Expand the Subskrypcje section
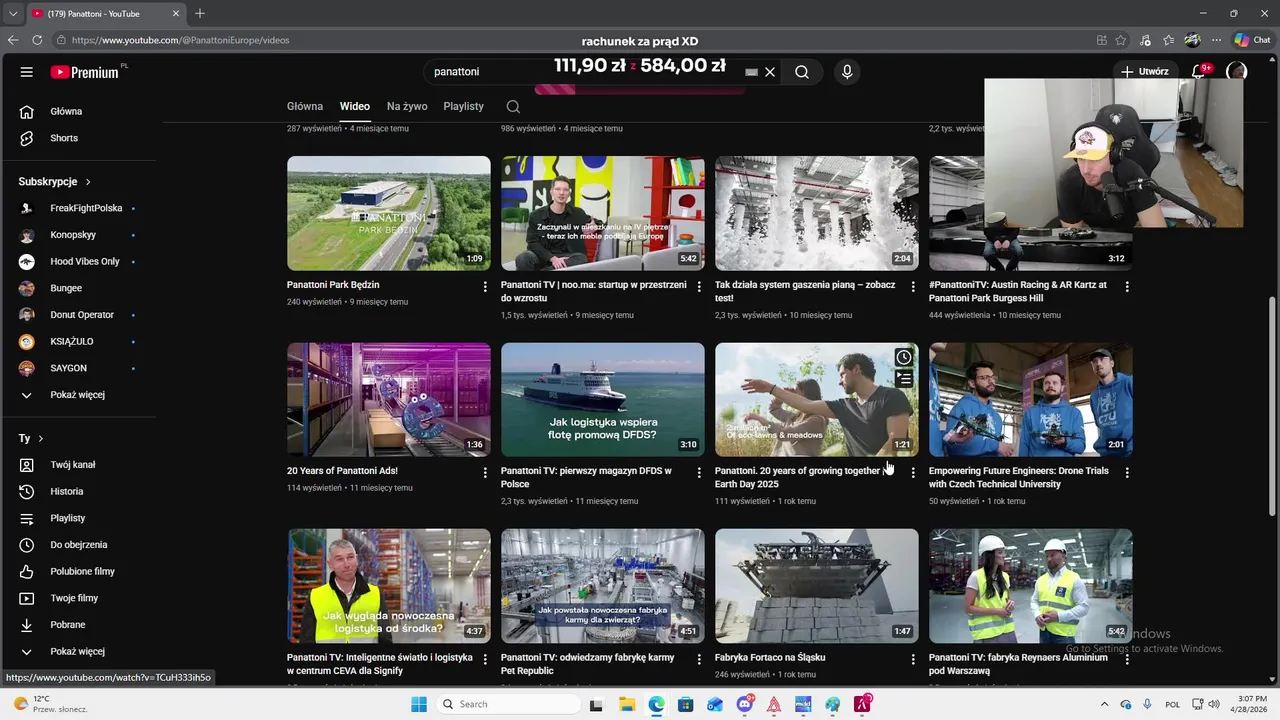This screenshot has width=1280, height=720. click(x=54, y=182)
